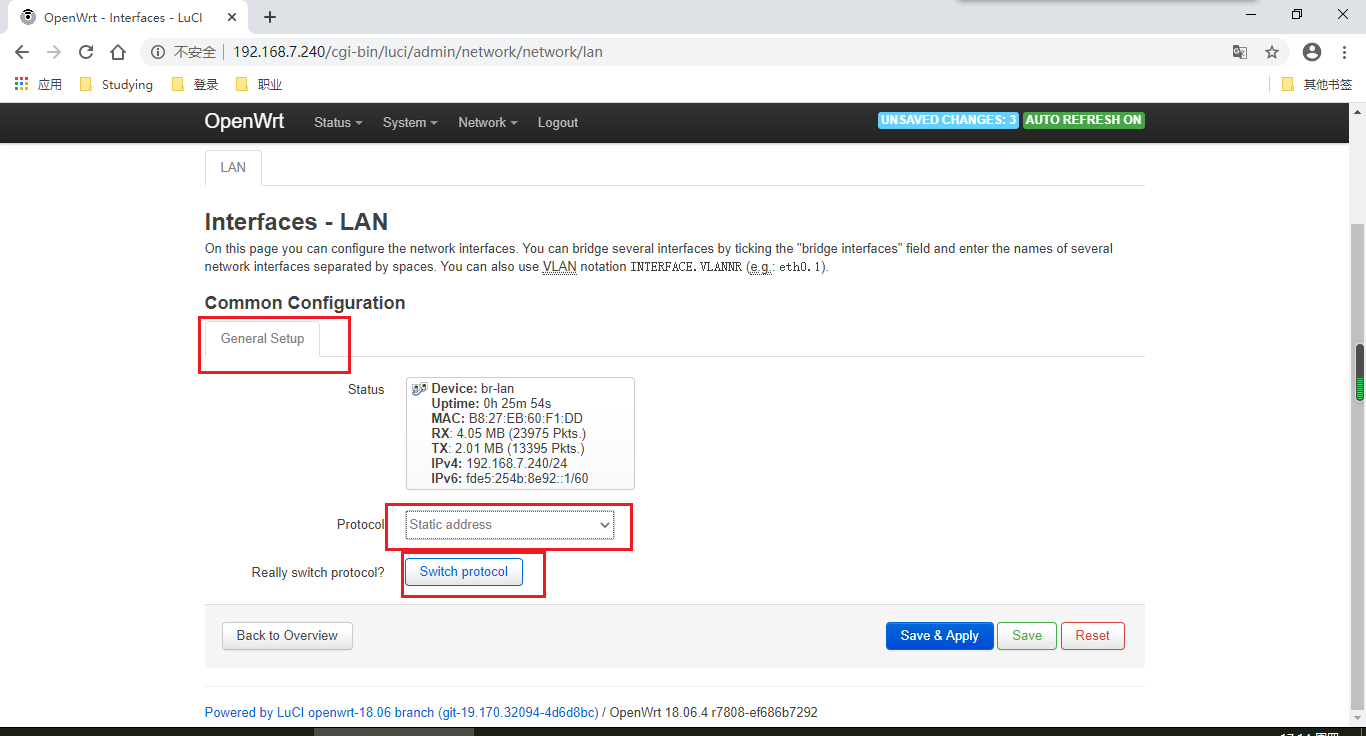1366x736 pixels.
Task: Click IPv6 value fde5:254b:8e92::1/60
Action: 526,478
